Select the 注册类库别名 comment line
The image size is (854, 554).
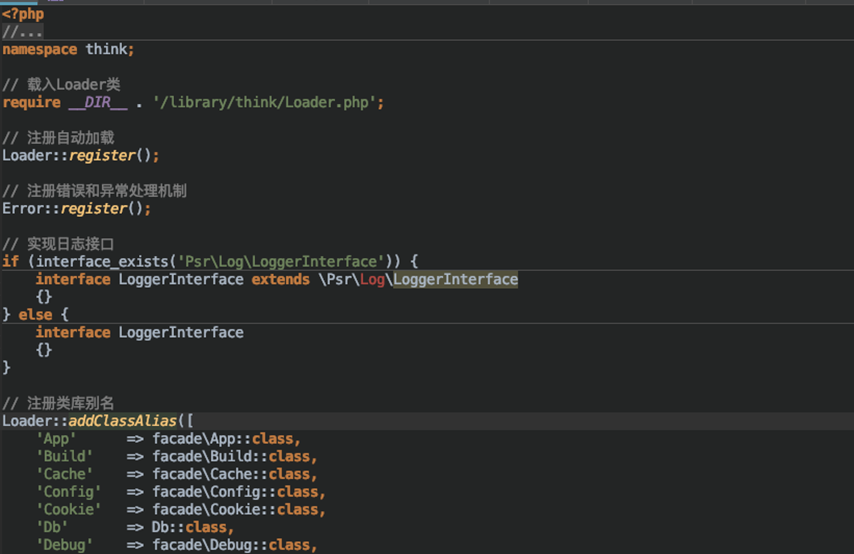pos(58,403)
